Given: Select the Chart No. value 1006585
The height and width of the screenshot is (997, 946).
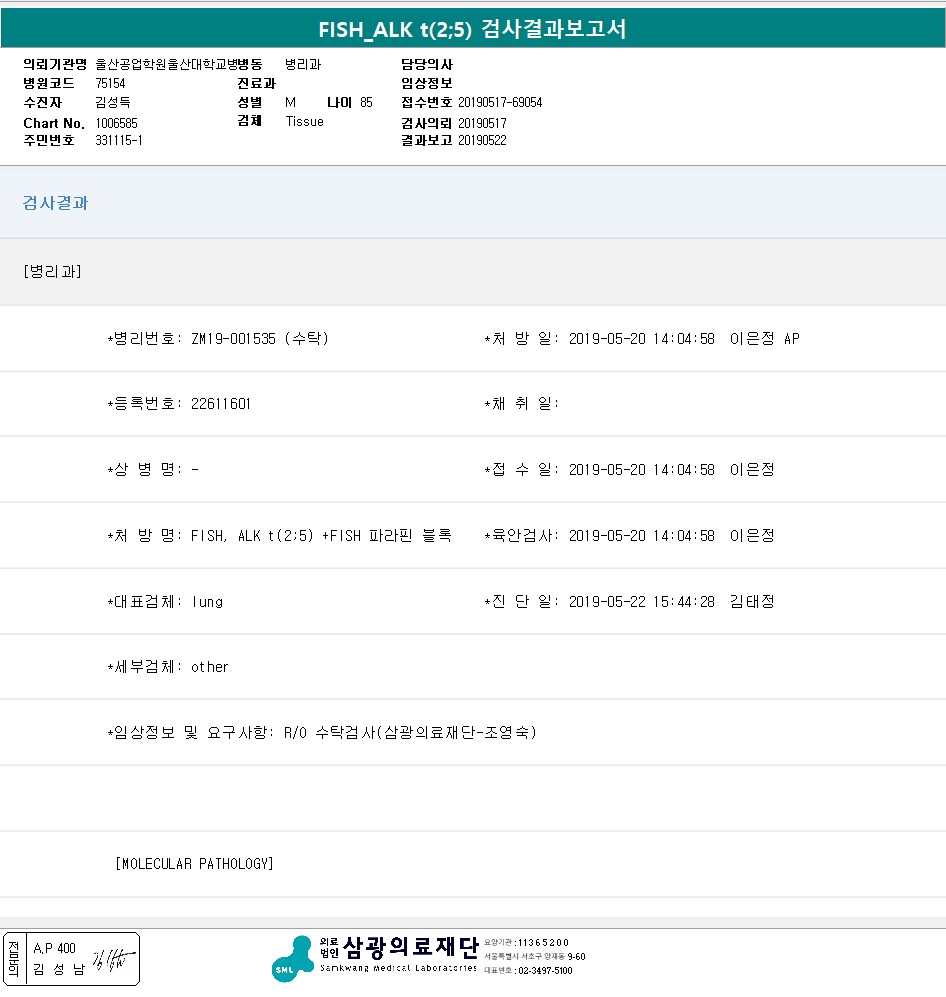Looking at the screenshot, I should tap(117, 123).
